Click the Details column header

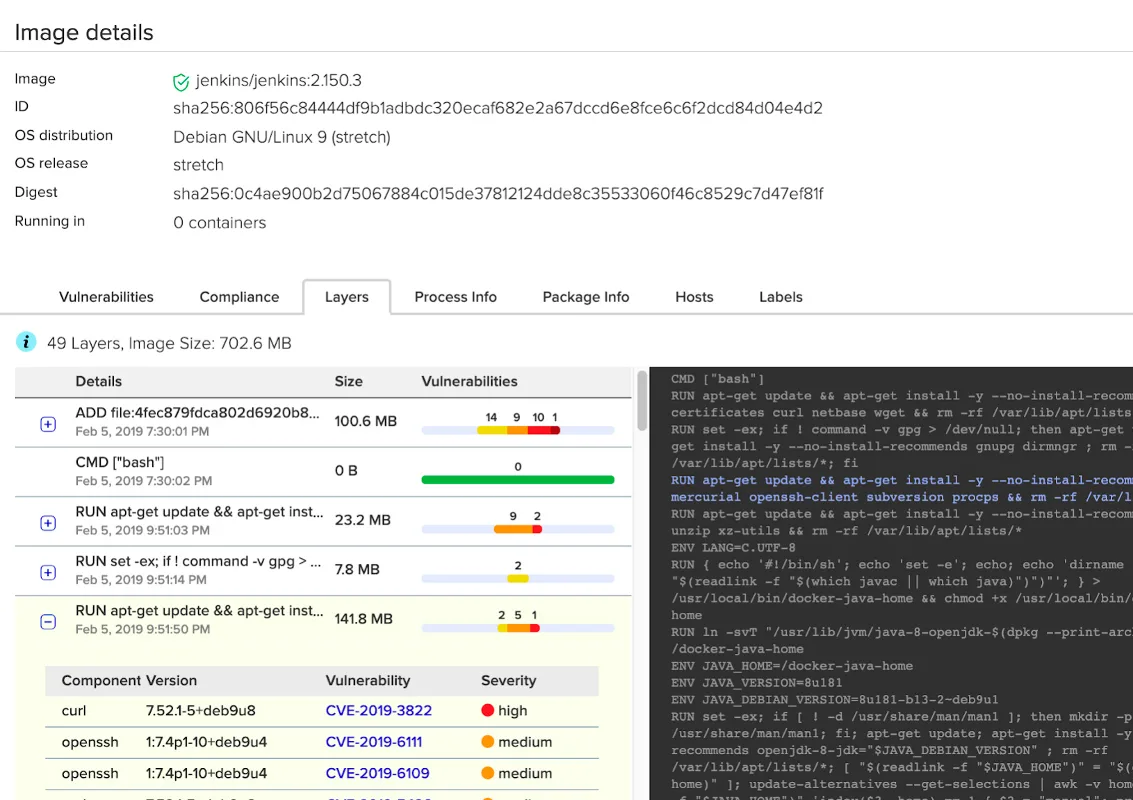click(x=98, y=382)
